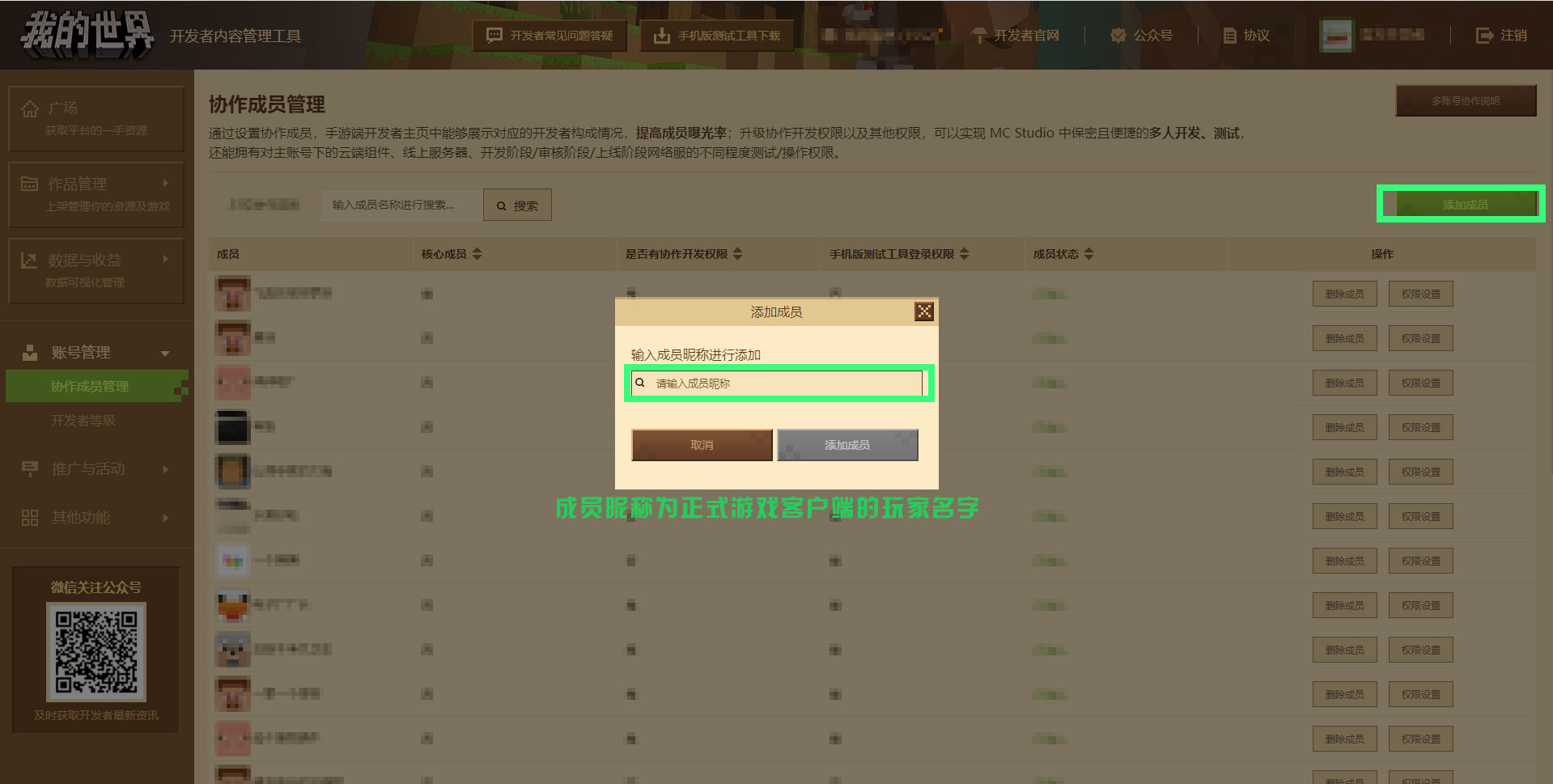
Task: Click the 作品管理 folder icon
Action: click(30, 184)
